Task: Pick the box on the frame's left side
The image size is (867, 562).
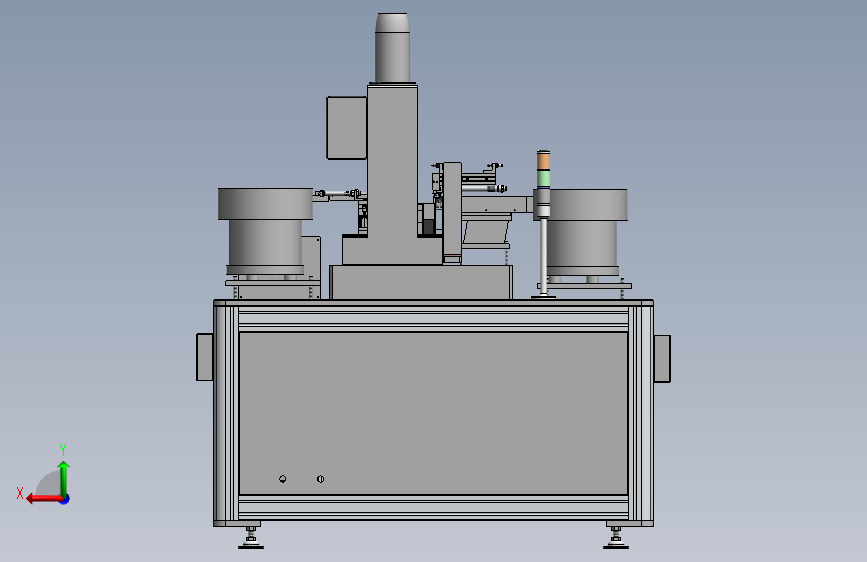Action: [x=205, y=357]
